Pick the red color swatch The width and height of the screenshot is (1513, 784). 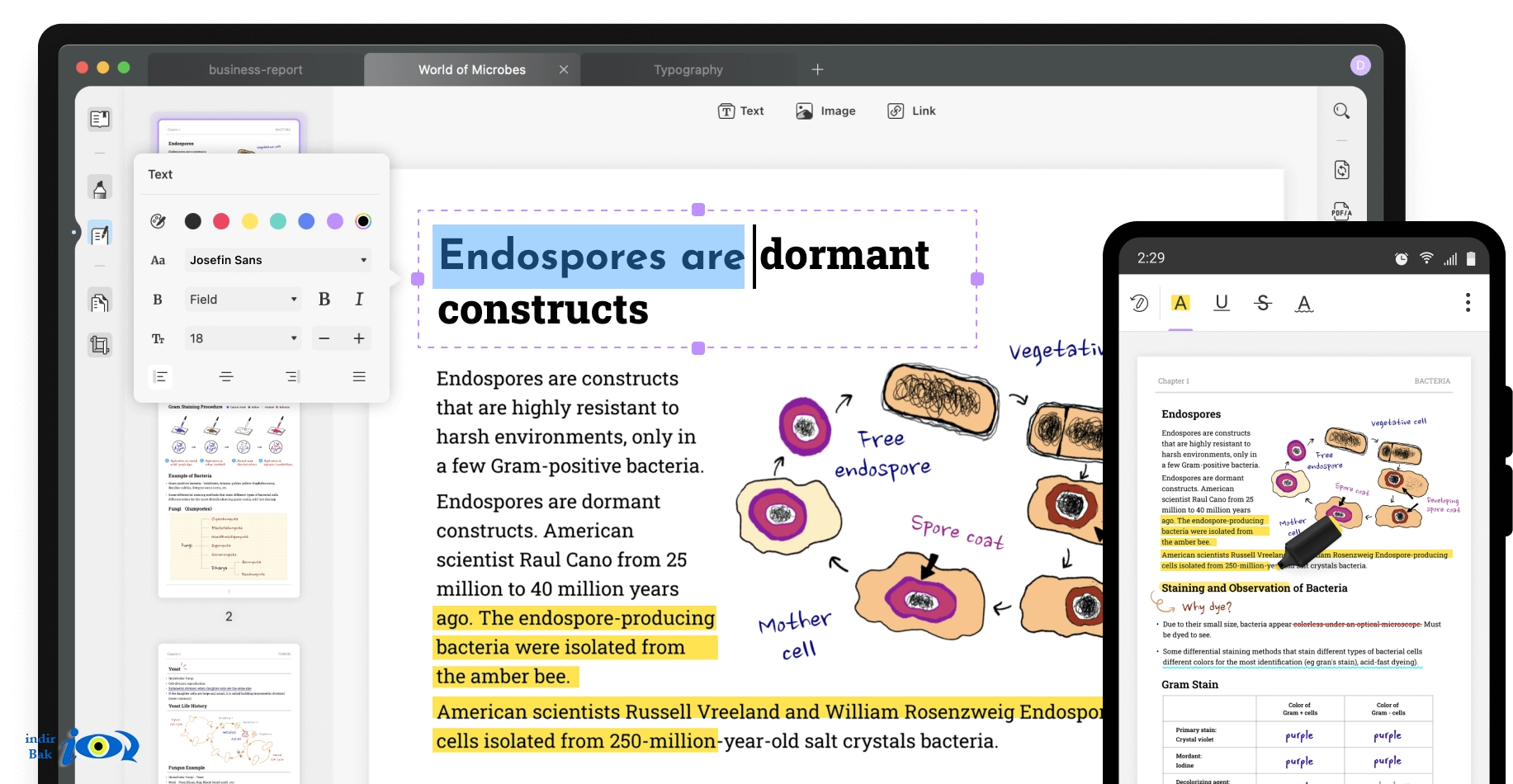click(221, 221)
